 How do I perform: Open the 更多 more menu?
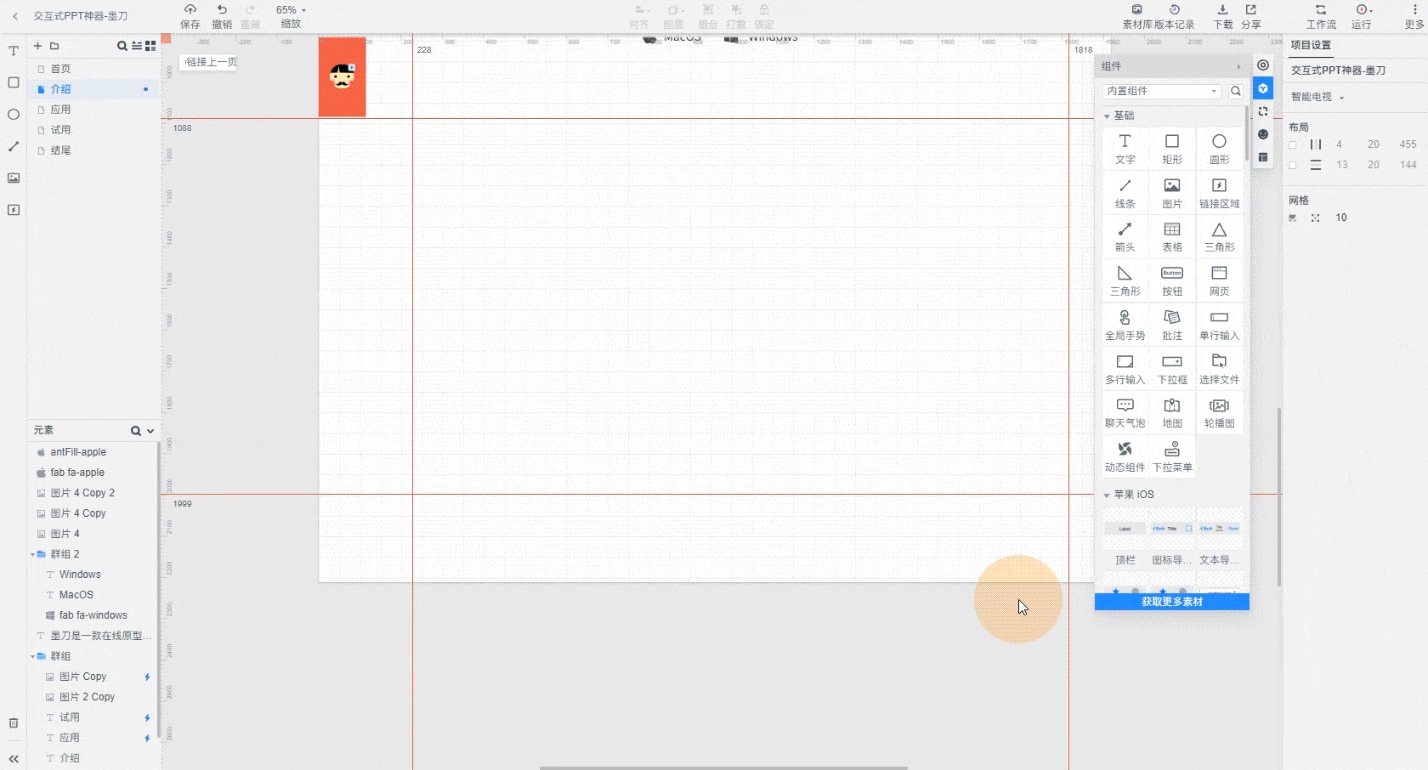[1414, 16]
